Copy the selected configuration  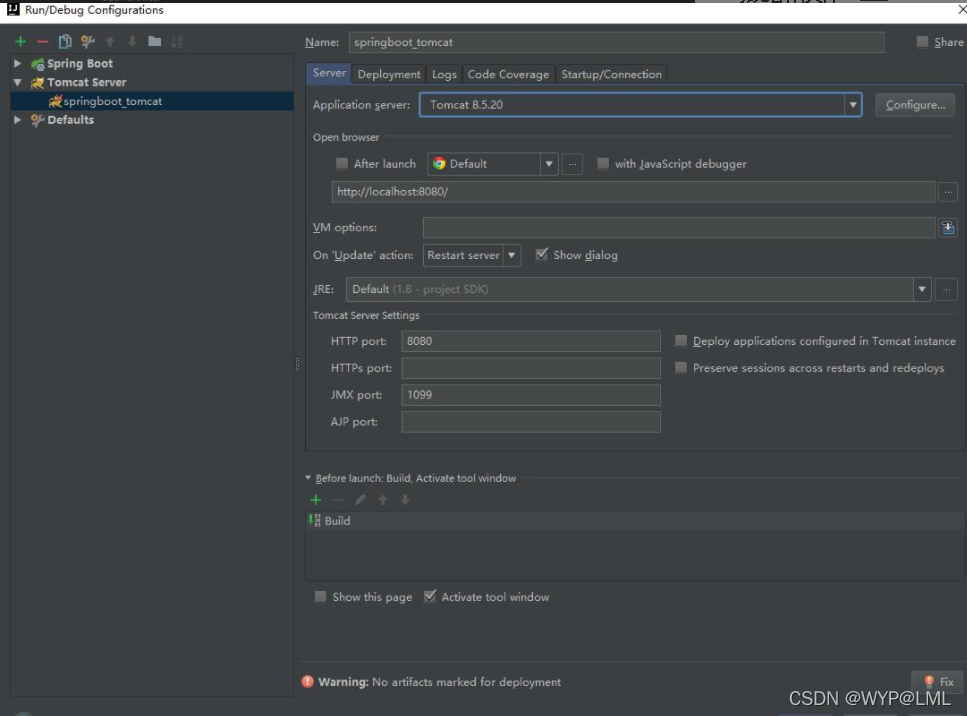click(65, 41)
